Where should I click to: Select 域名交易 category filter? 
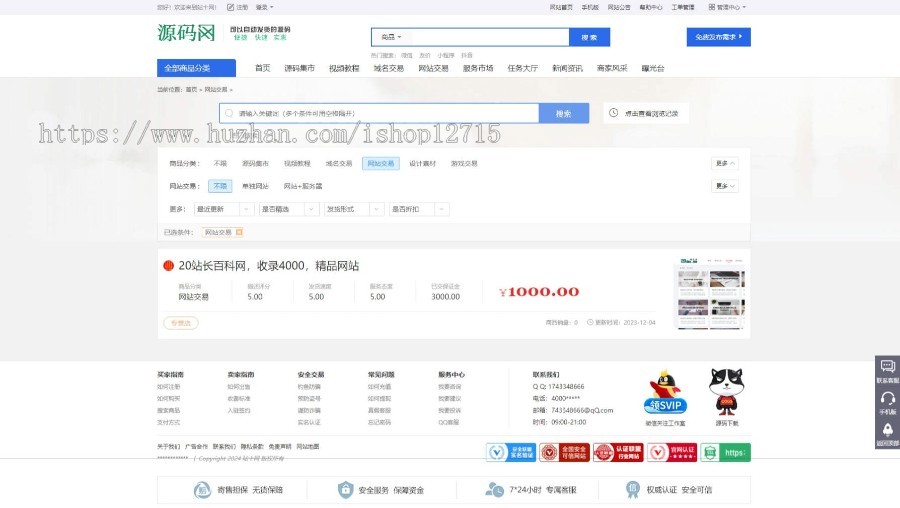click(339, 164)
